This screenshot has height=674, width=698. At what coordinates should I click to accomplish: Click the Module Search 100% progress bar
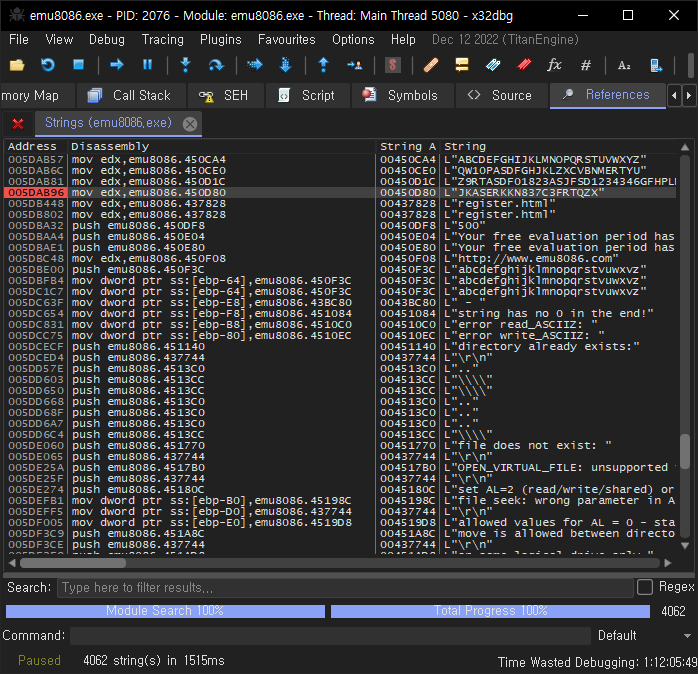pos(165,611)
